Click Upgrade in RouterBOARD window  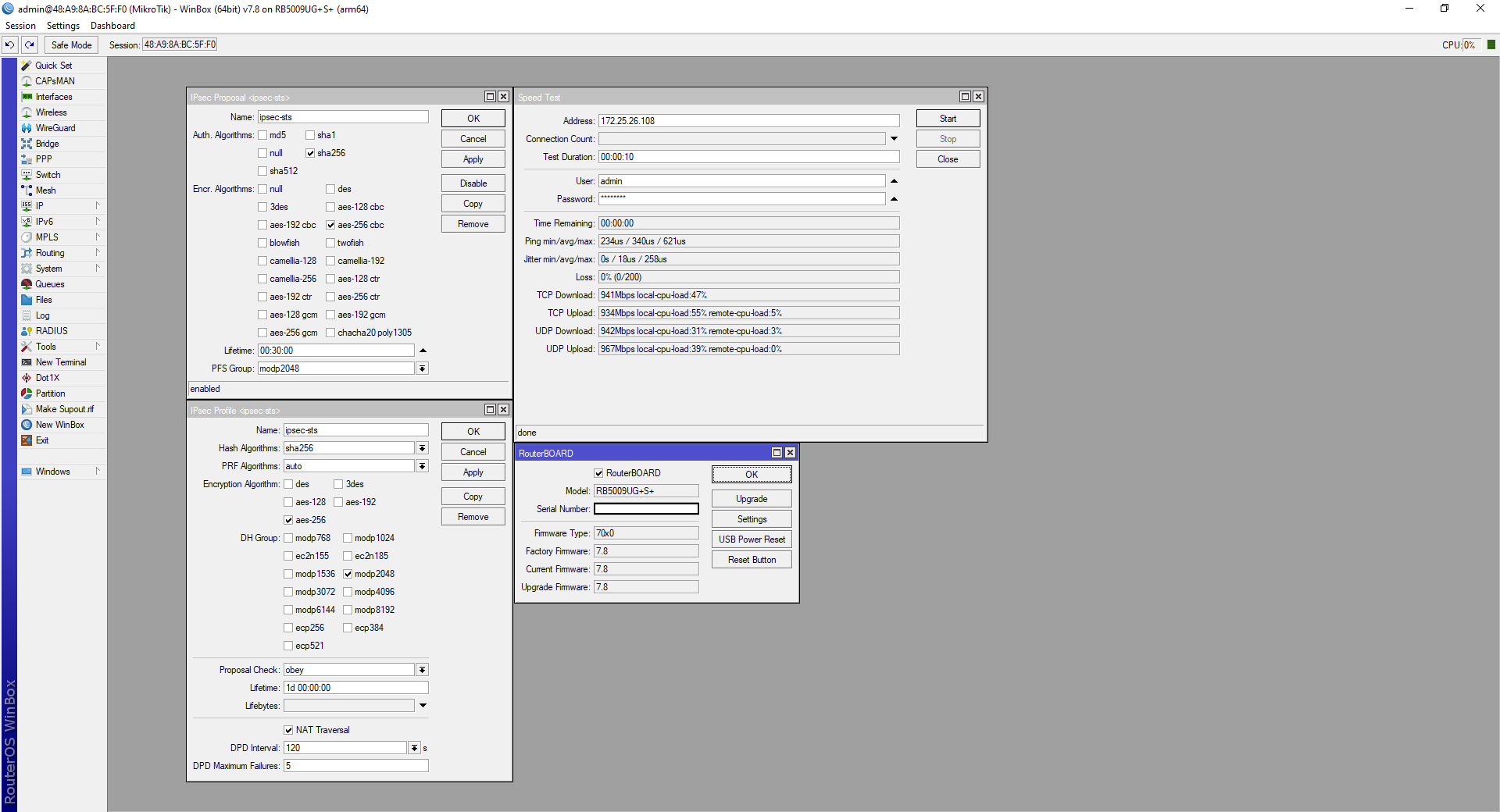pyautogui.click(x=752, y=499)
